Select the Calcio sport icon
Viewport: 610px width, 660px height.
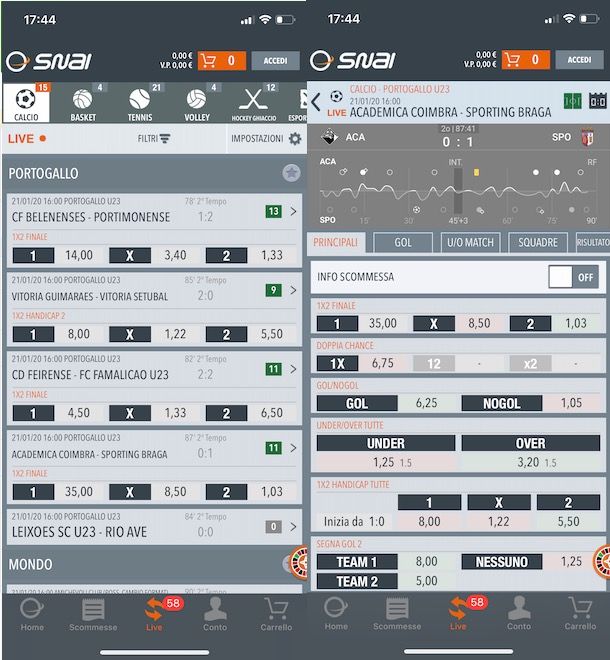(26, 103)
